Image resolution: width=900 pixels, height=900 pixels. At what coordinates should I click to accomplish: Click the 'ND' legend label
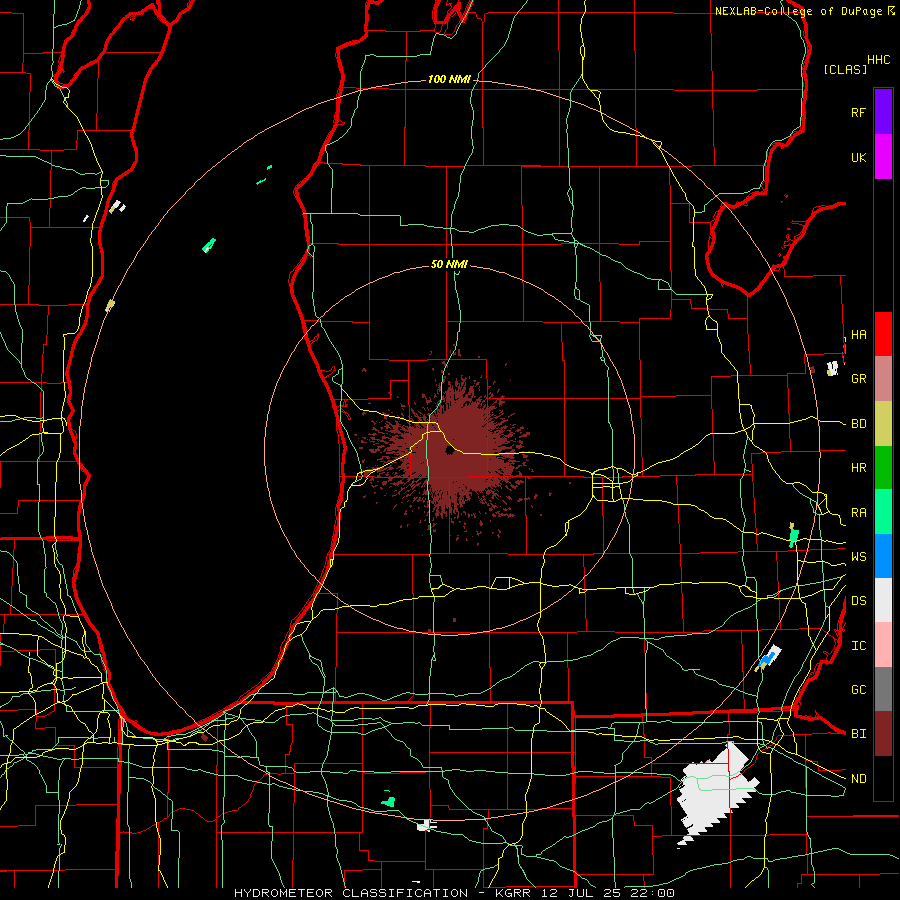click(x=859, y=779)
